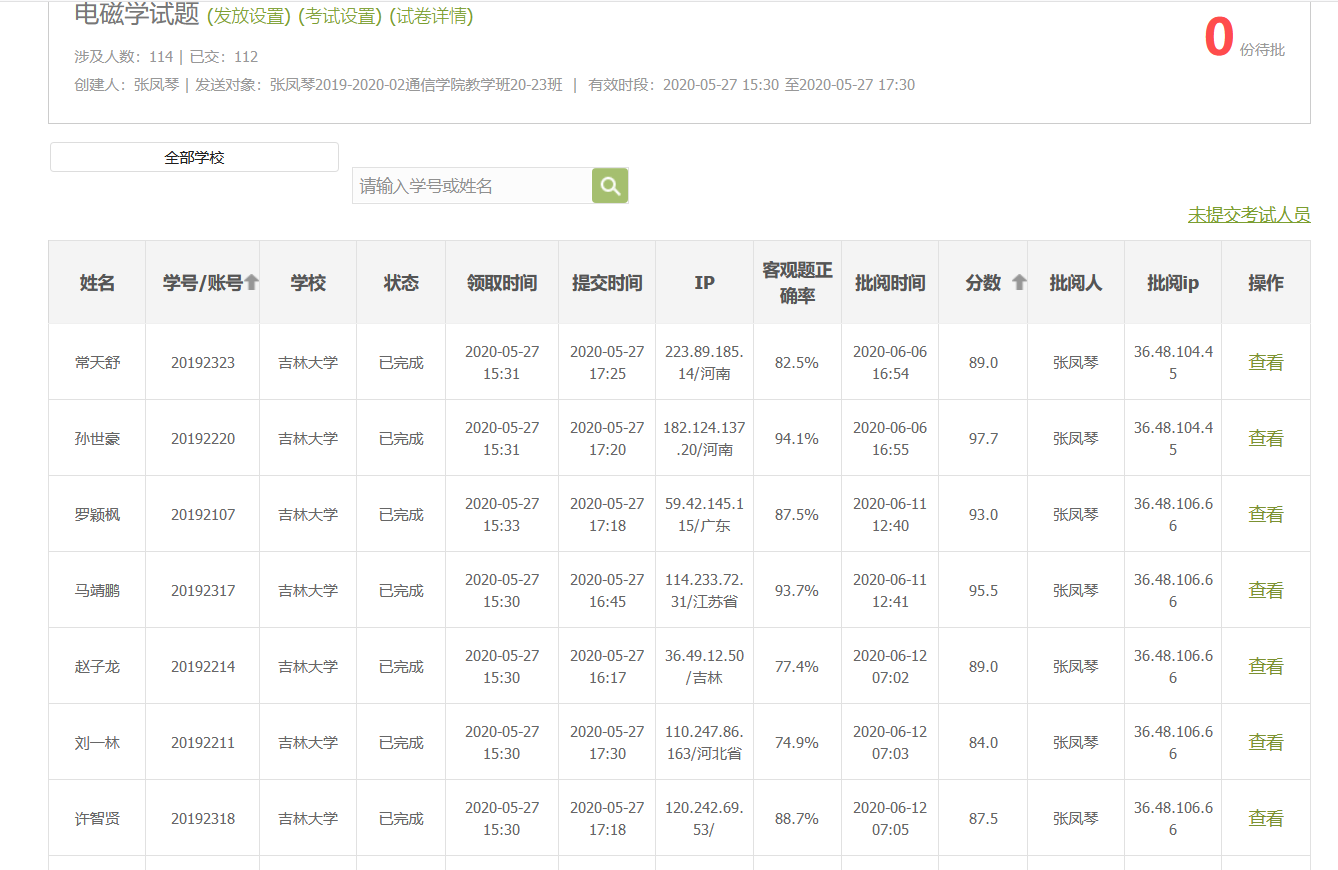Click accuracy value 74.9%
The image size is (1338, 870).
point(797,742)
